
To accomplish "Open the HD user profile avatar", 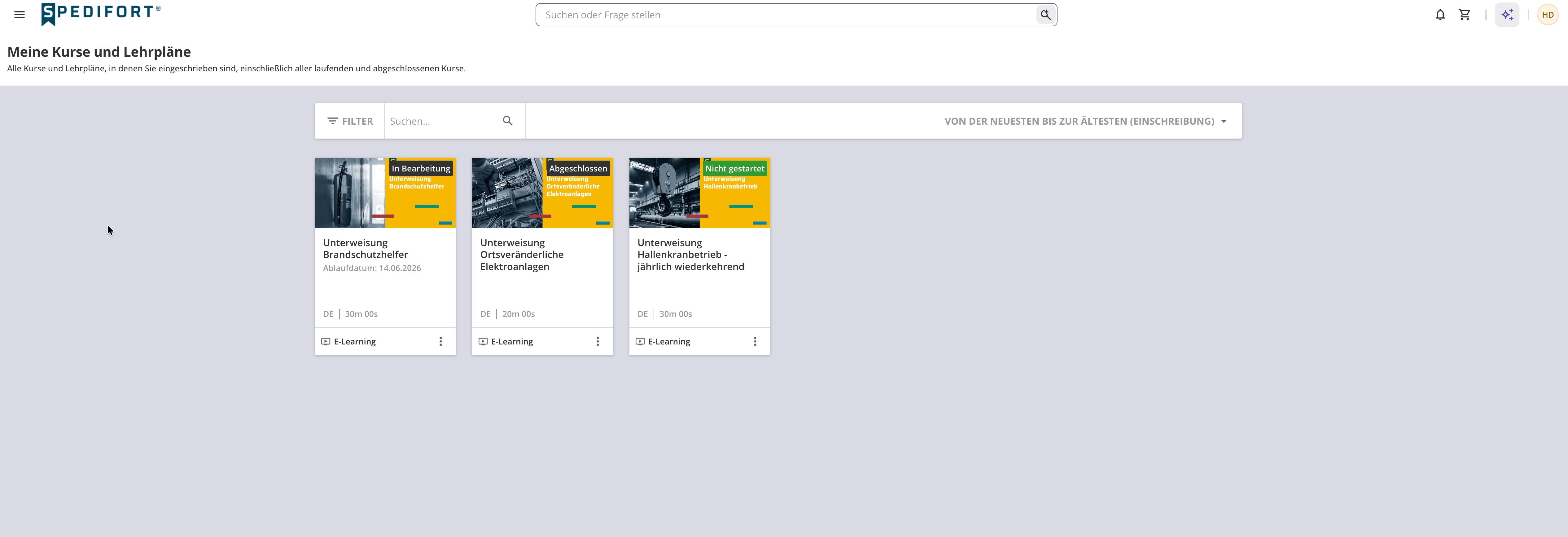I will click(x=1547, y=15).
